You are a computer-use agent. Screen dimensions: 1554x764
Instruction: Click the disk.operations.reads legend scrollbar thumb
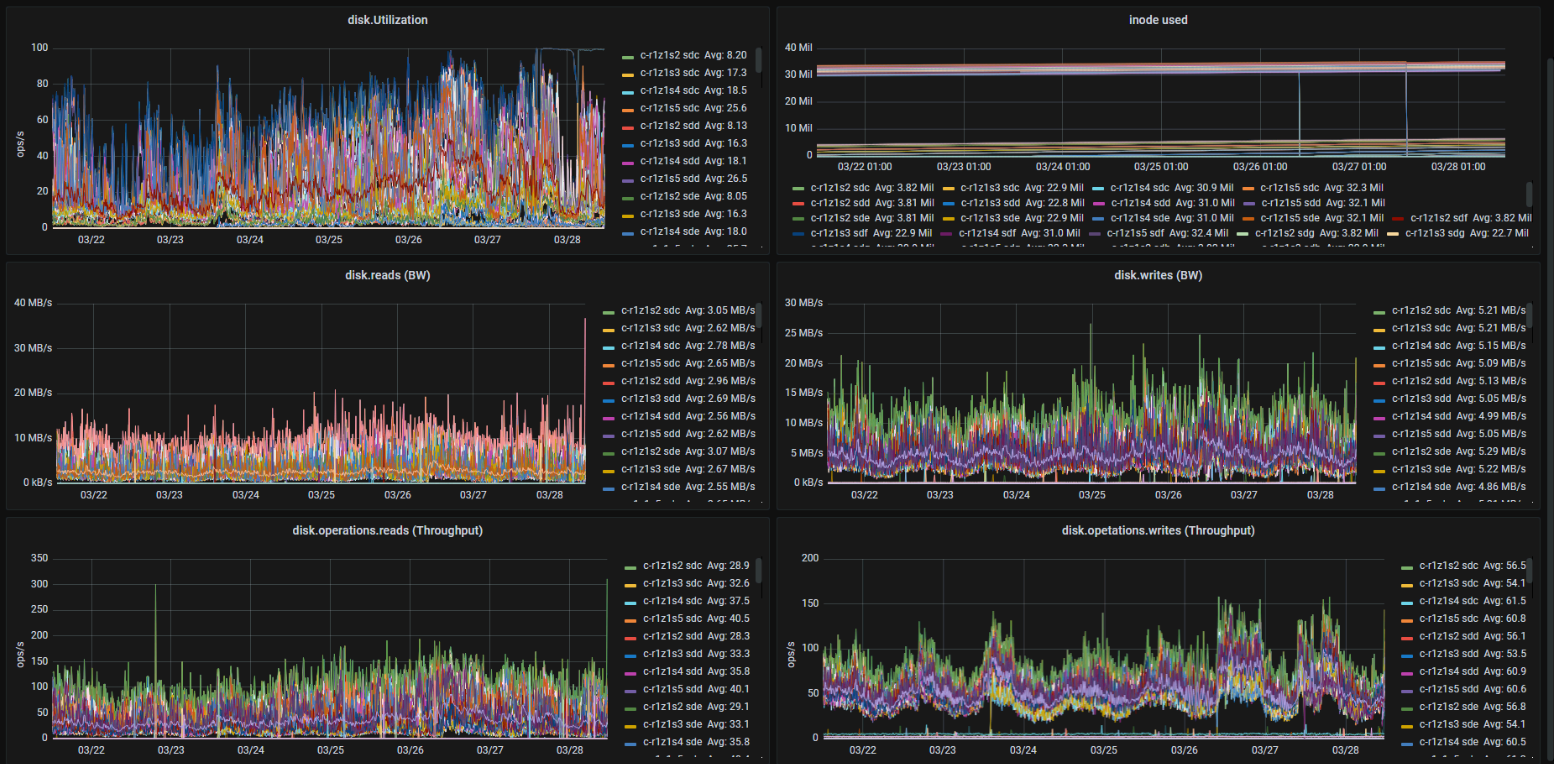pyautogui.click(x=758, y=570)
